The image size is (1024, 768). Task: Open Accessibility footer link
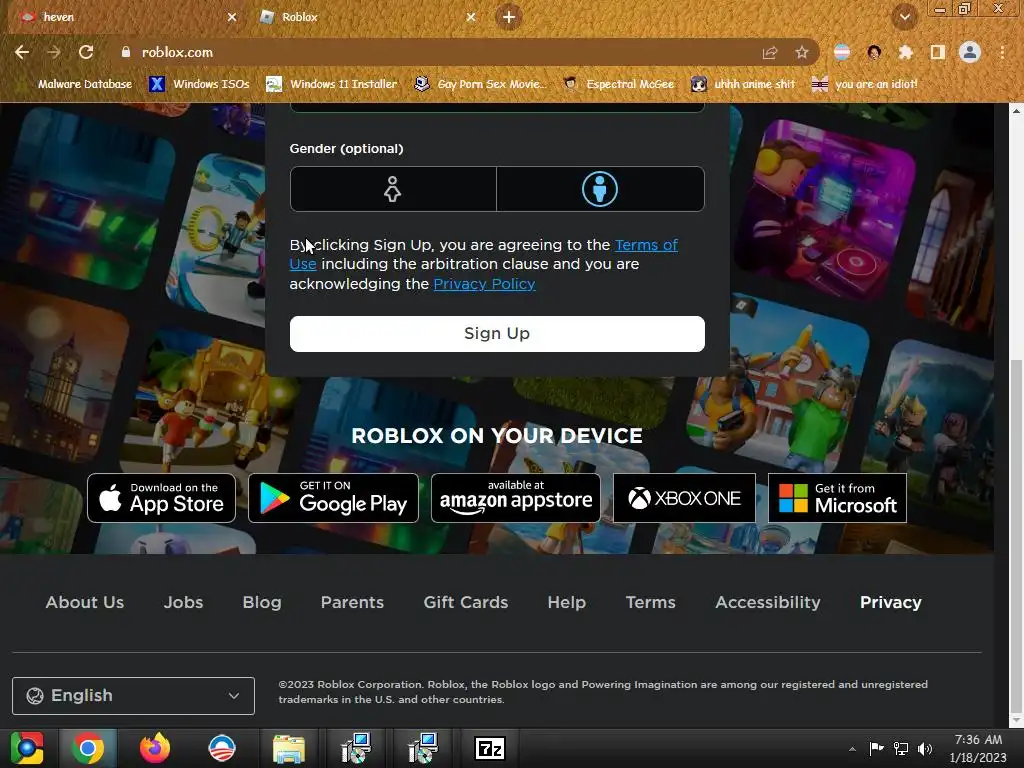coord(768,602)
